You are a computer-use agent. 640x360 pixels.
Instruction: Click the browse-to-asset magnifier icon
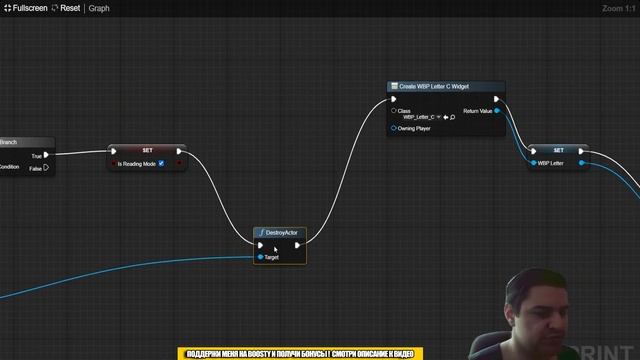[452, 118]
